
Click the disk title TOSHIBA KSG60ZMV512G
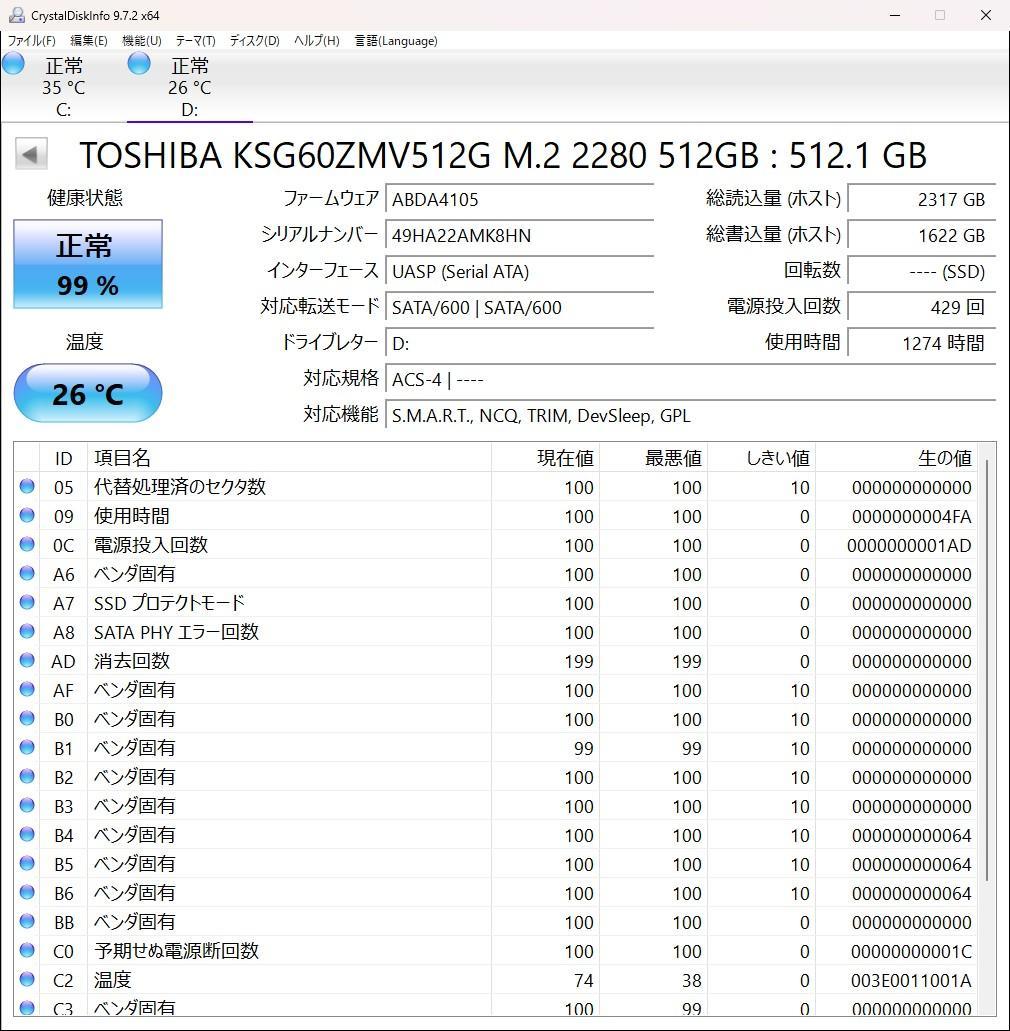pos(502,155)
